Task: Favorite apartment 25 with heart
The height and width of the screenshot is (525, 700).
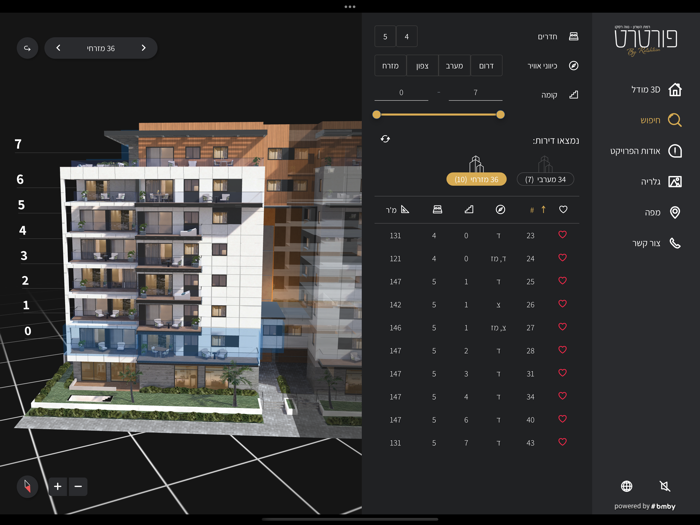Action: click(x=562, y=281)
